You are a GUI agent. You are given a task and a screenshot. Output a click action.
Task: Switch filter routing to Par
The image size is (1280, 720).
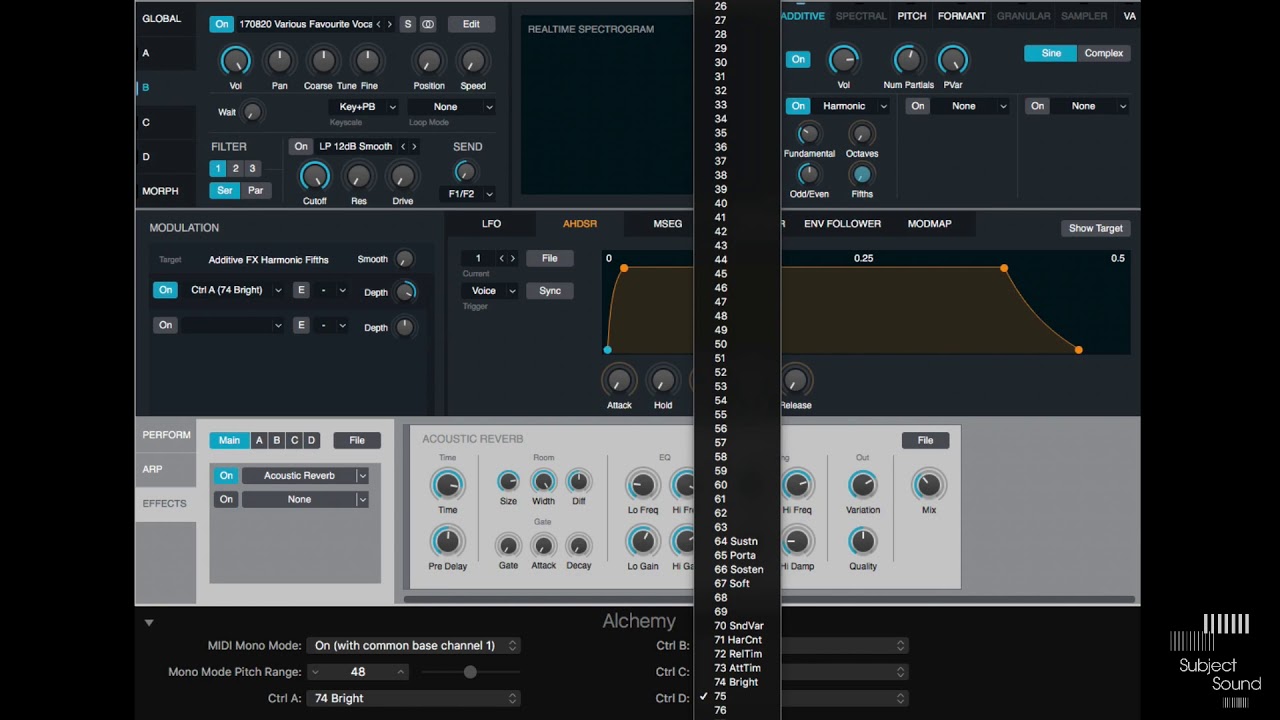pos(256,191)
